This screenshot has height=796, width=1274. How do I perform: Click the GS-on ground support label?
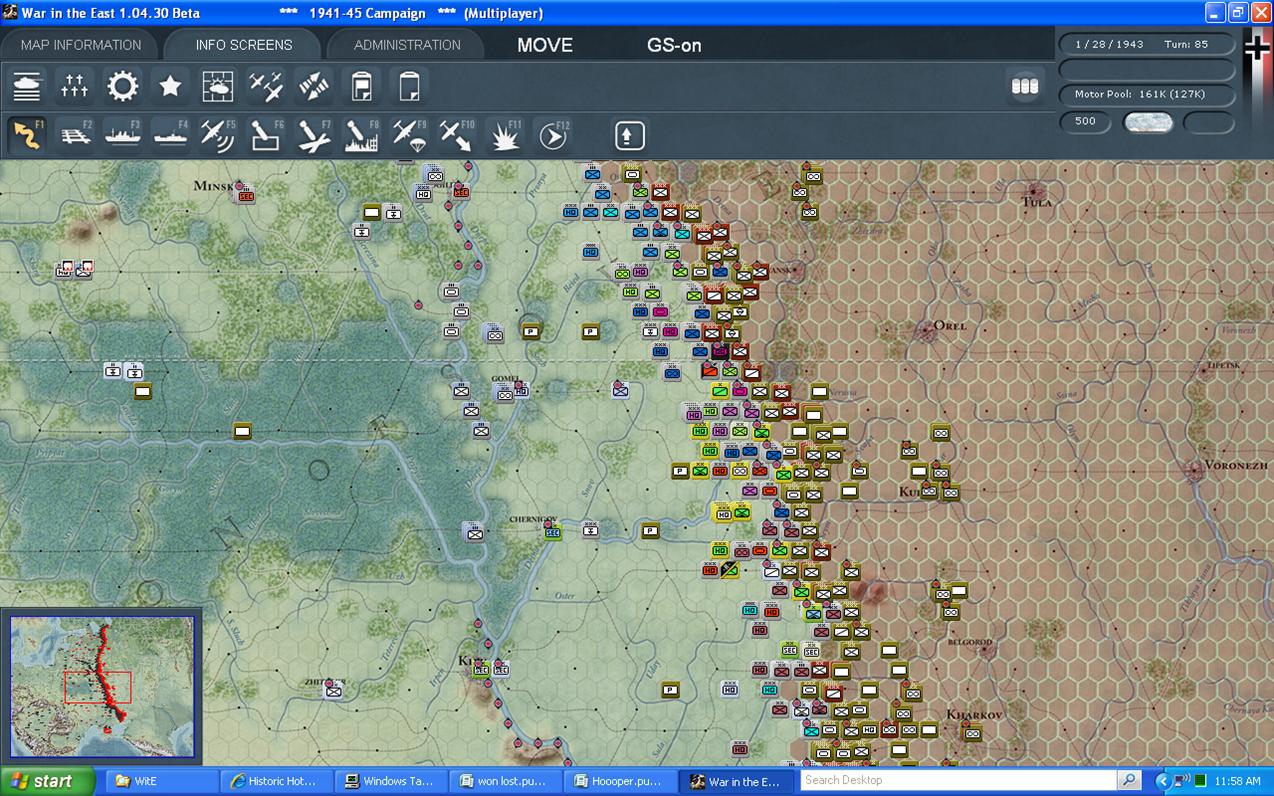click(674, 45)
